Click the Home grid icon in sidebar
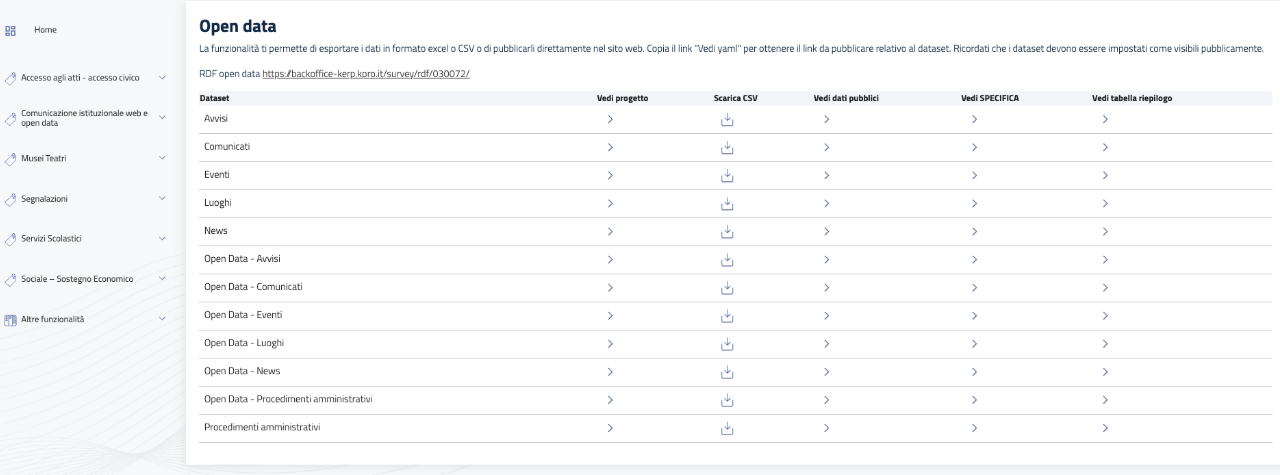The height and width of the screenshot is (475, 1280). [11, 30]
